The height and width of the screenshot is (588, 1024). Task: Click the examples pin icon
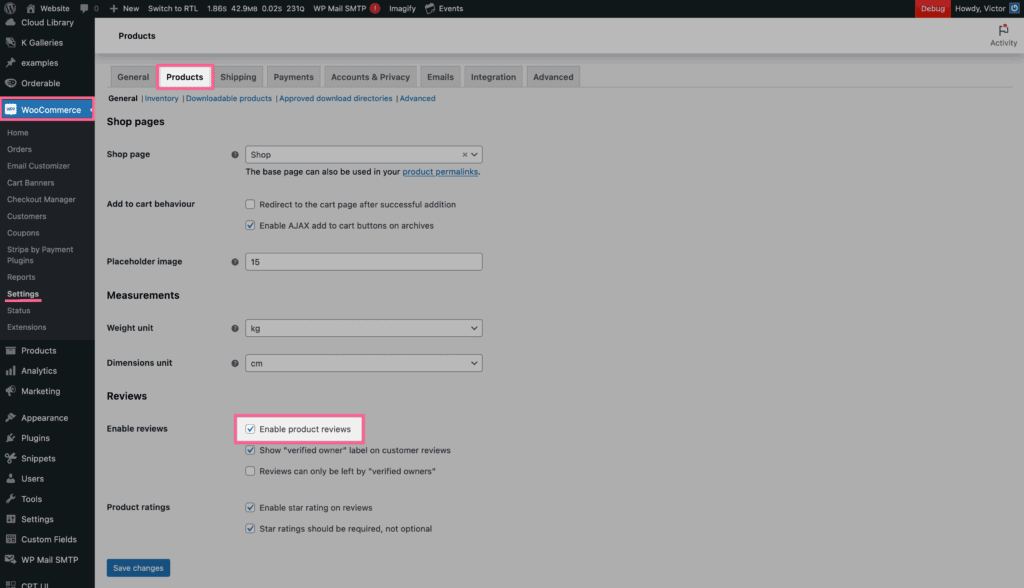[10, 63]
